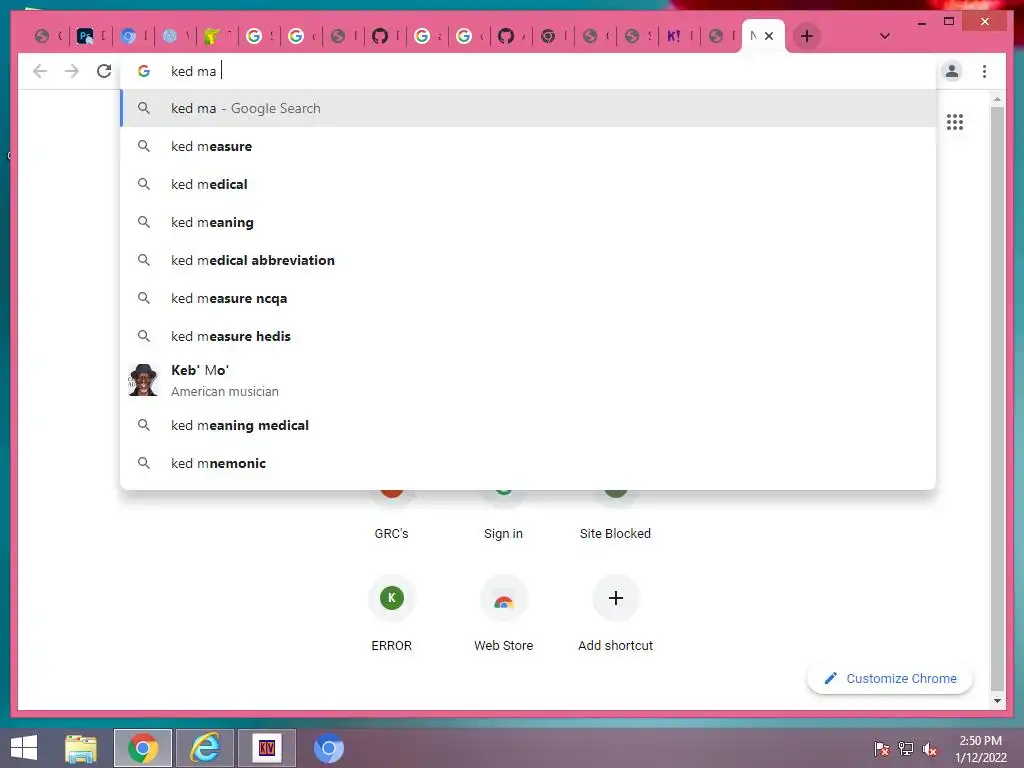Screen dimensions: 1024x768
Task: Go back with the browser back arrow
Action: click(40, 71)
